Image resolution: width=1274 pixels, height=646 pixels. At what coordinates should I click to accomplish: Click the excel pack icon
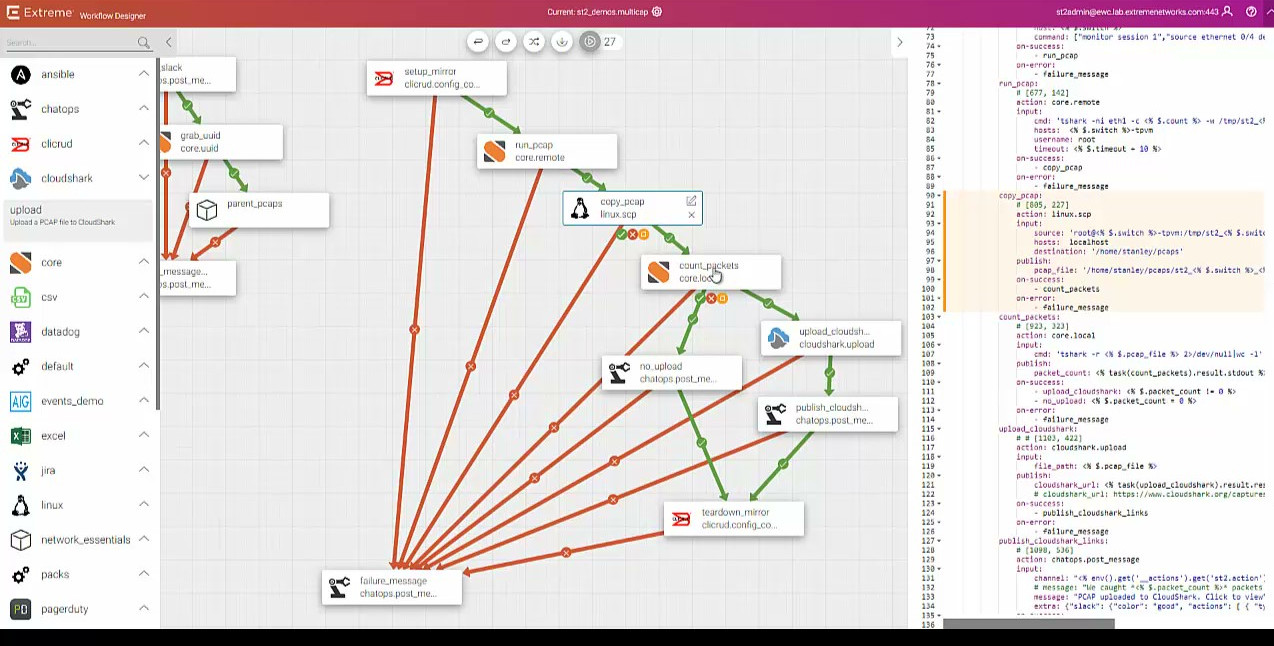coord(20,436)
